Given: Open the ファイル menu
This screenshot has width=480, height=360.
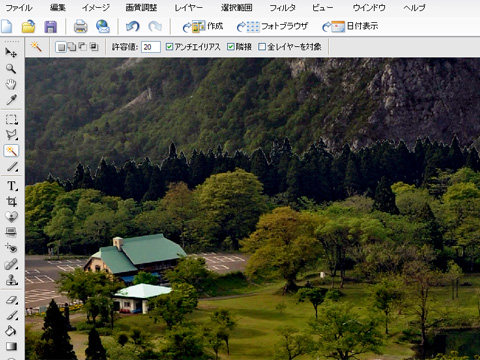Looking at the screenshot, I should (19, 8).
